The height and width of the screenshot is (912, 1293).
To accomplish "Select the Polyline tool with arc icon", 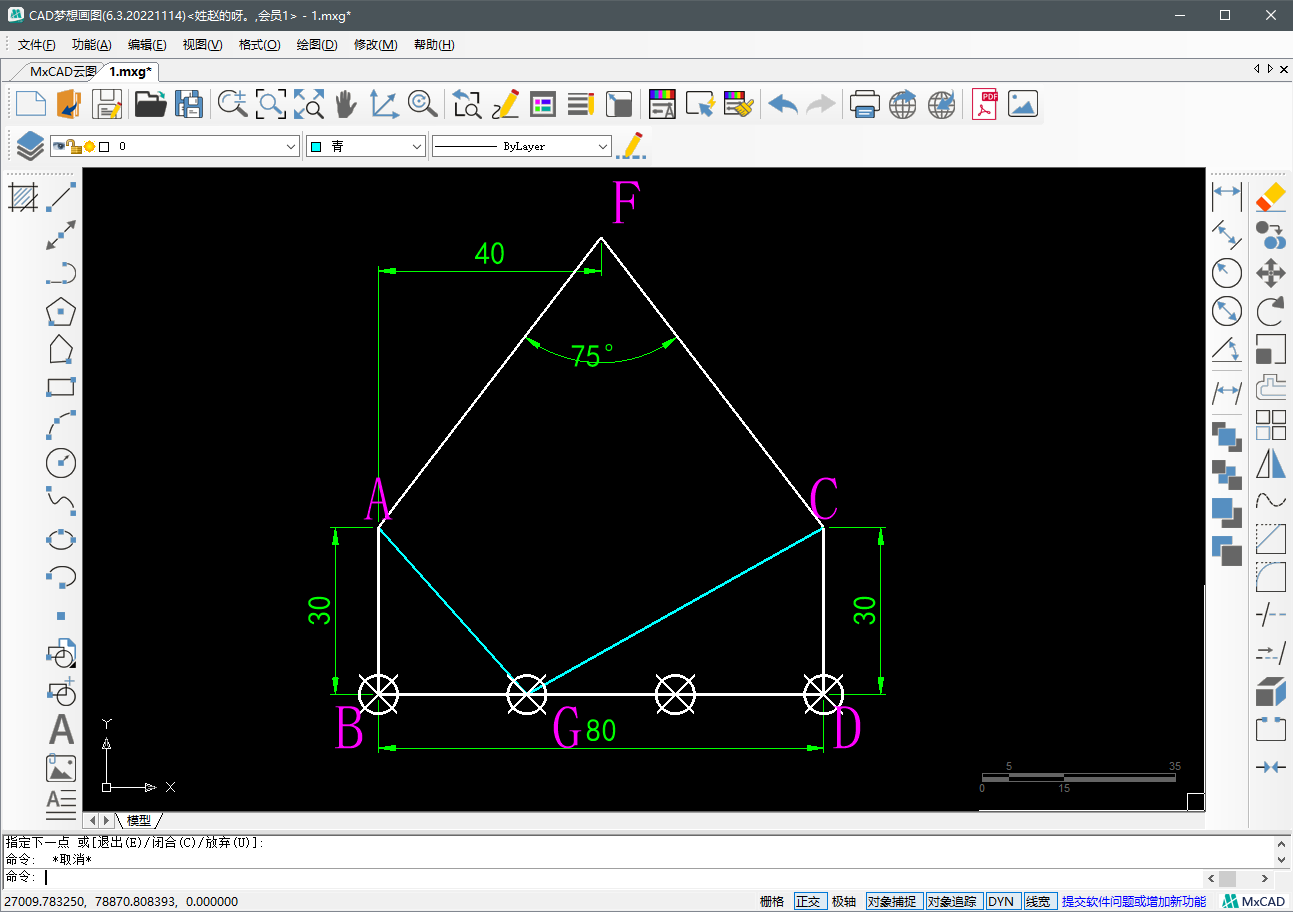I will (x=62, y=273).
